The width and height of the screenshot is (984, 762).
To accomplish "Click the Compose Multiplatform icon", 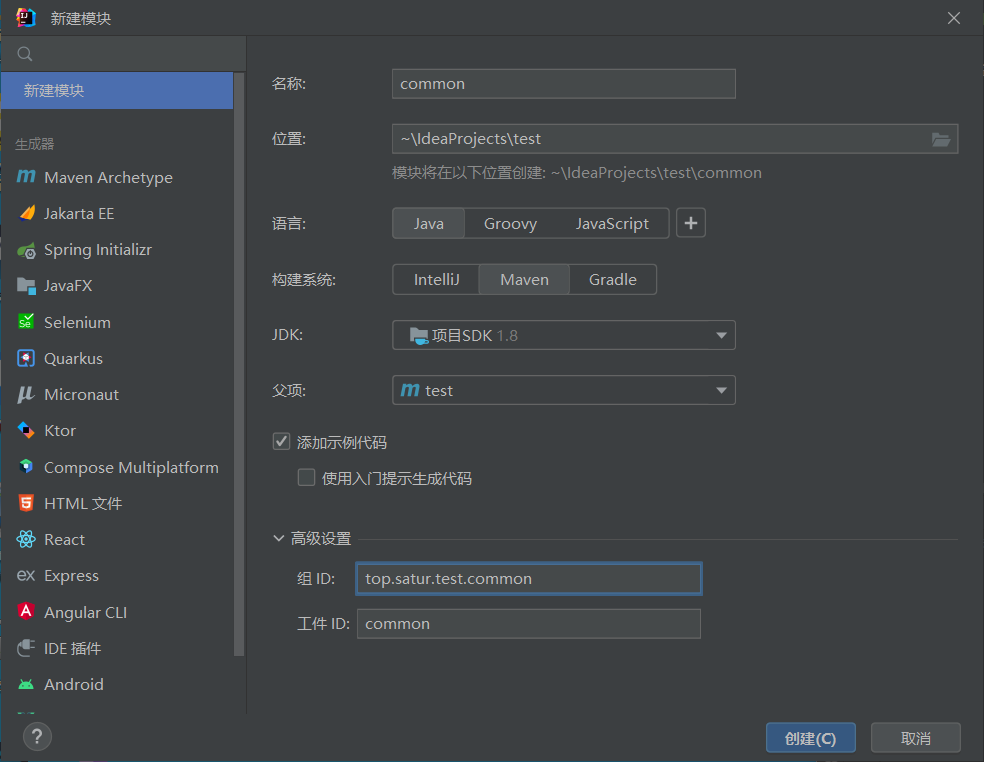I will click(26, 466).
